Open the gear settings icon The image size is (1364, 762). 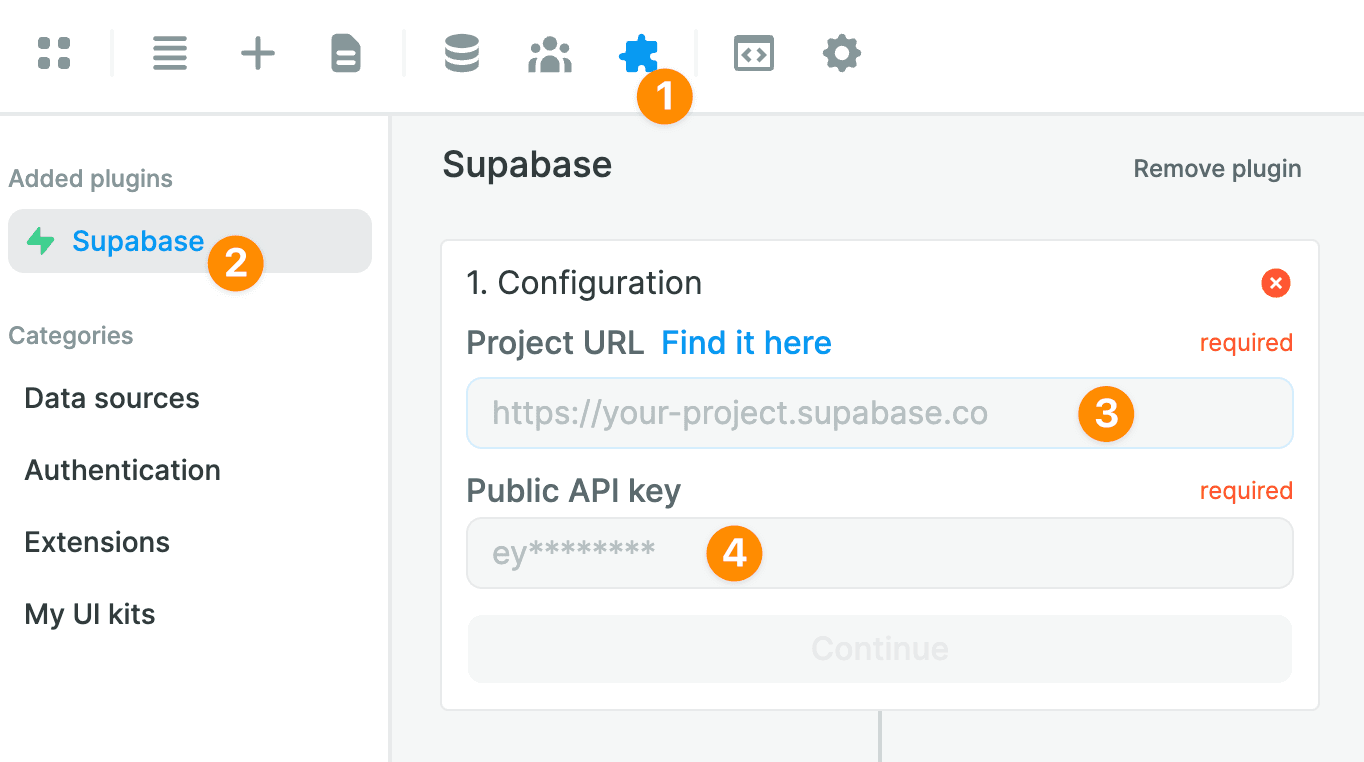[x=842, y=53]
